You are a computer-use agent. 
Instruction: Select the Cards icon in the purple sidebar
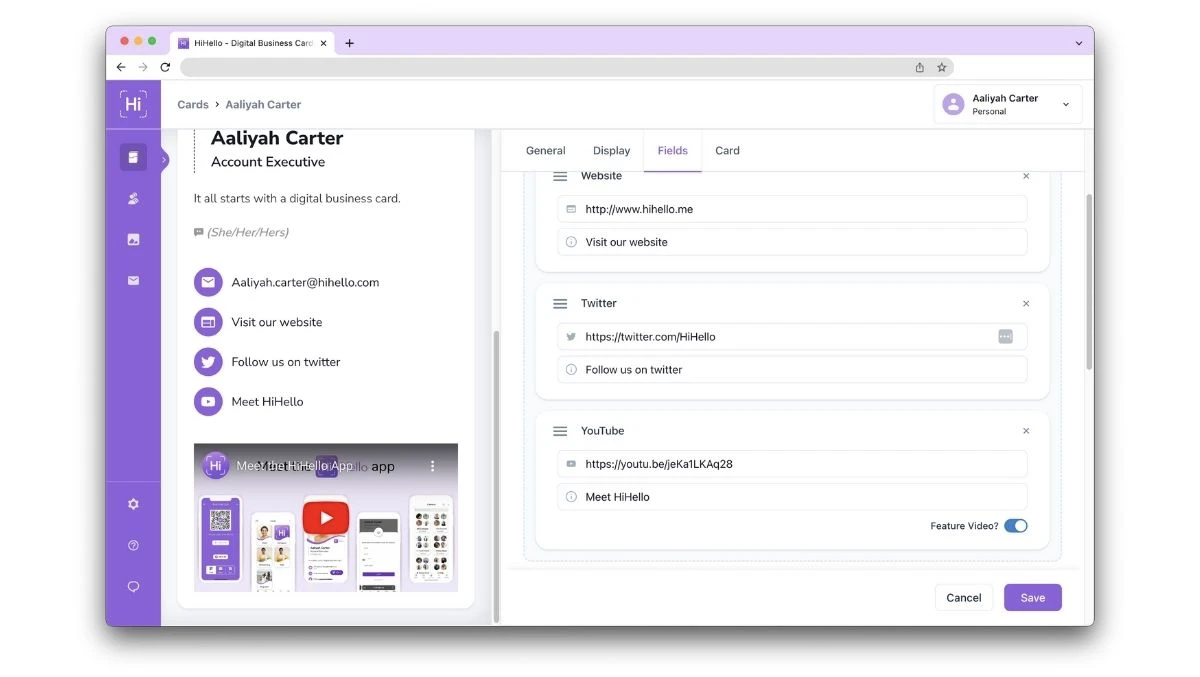coord(133,157)
